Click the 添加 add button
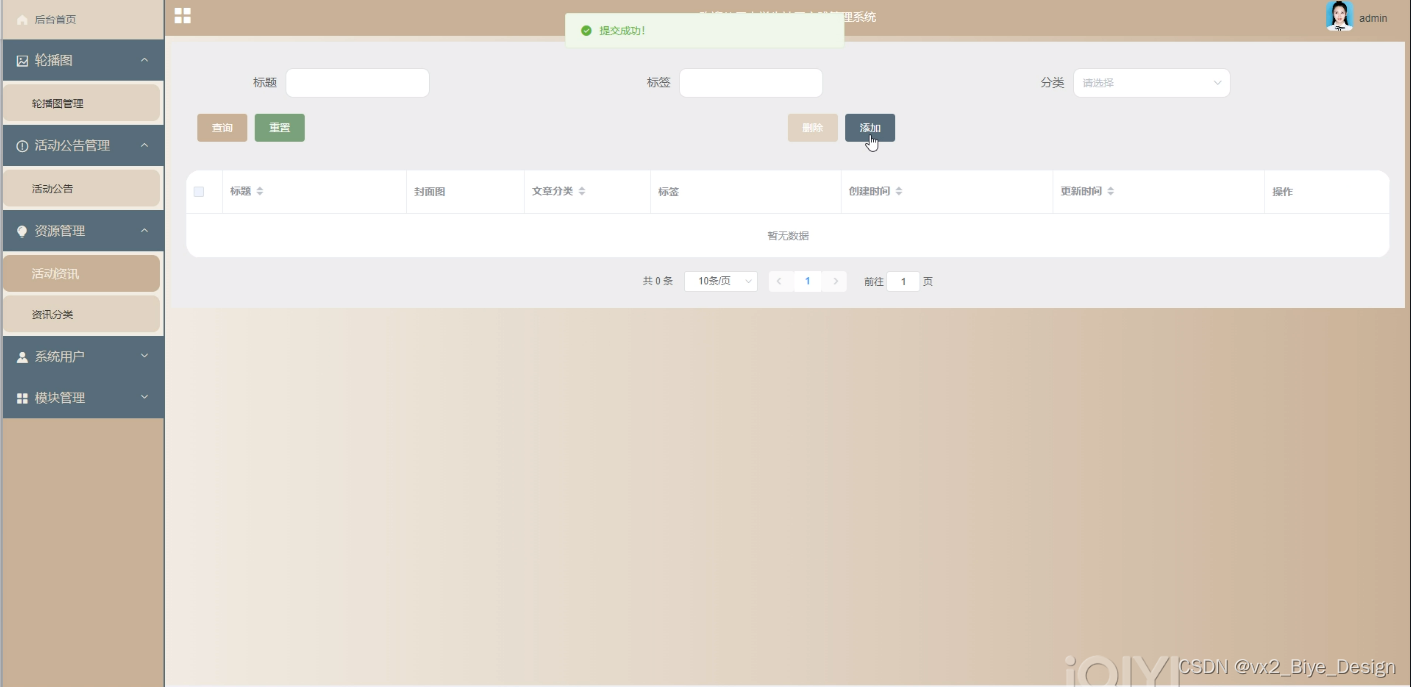 point(870,128)
